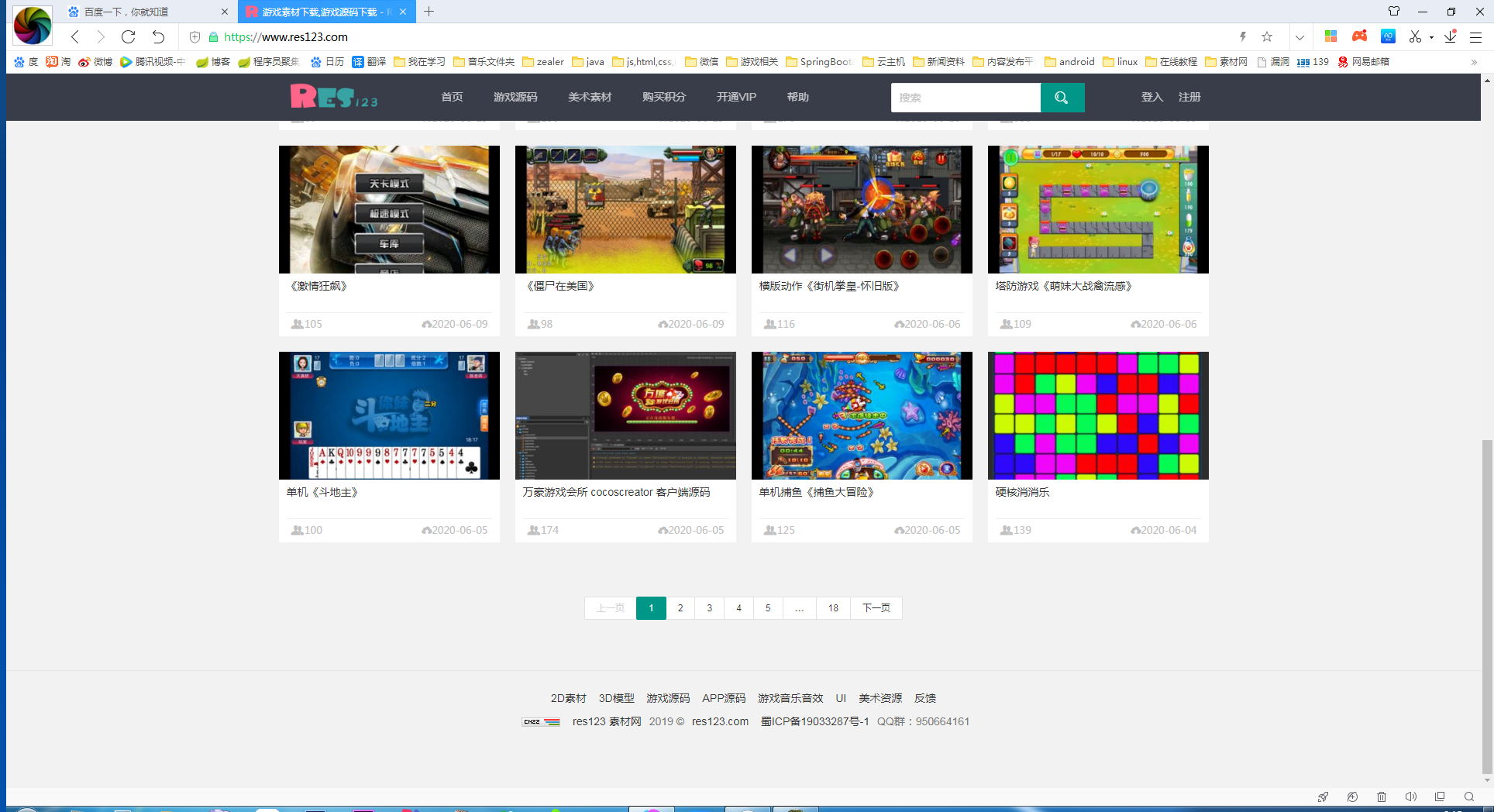Viewport: 1494px width, 812px height.
Task: Open the linux bookmarks folder
Action: 1120,62
